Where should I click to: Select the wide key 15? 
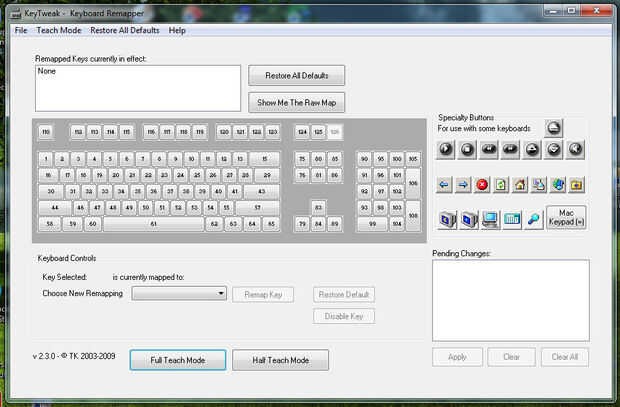coord(265,159)
